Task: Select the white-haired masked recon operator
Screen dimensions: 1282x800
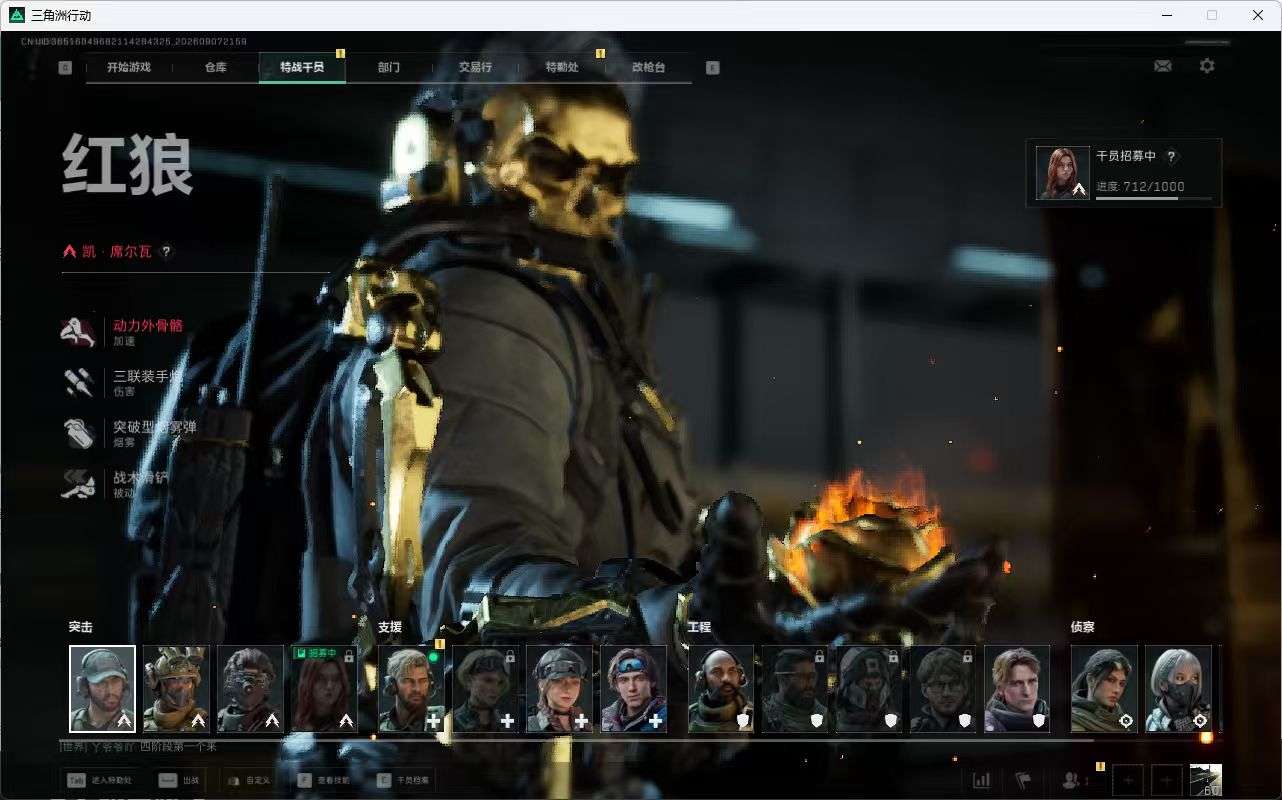Action: [x=1178, y=689]
